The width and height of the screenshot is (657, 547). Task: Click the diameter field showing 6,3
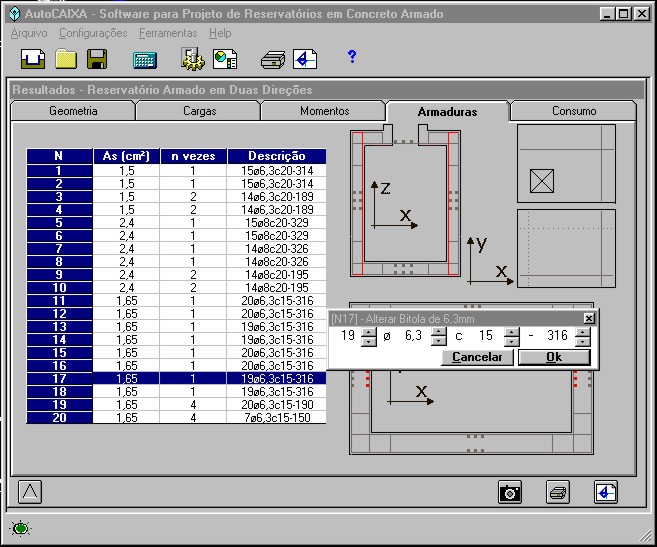click(x=413, y=336)
